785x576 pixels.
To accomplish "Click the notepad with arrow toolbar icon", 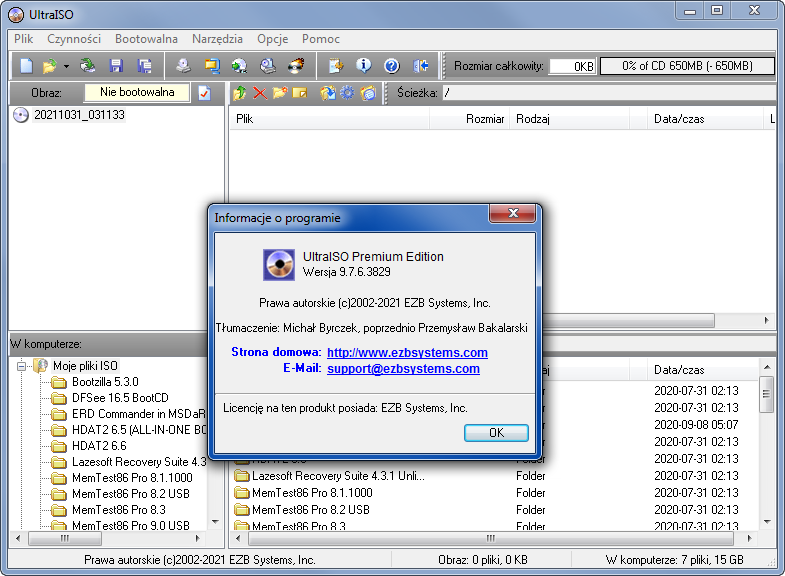I will click(336, 66).
